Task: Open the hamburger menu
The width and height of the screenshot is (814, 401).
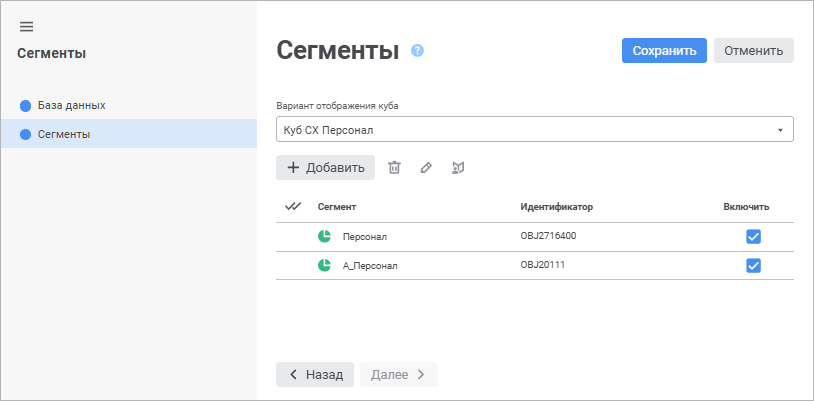Action: (26, 26)
